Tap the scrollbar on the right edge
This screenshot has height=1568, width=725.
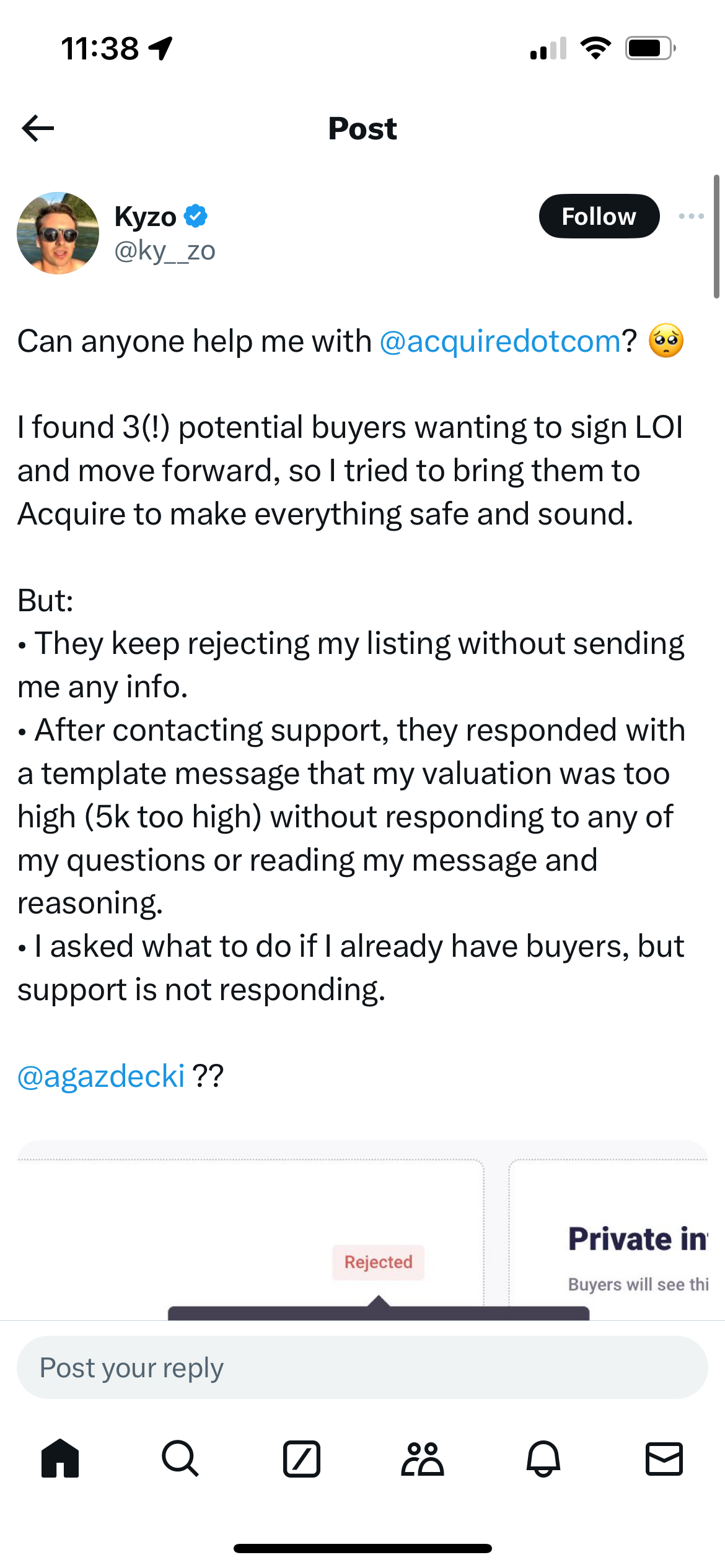pyautogui.click(x=716, y=237)
